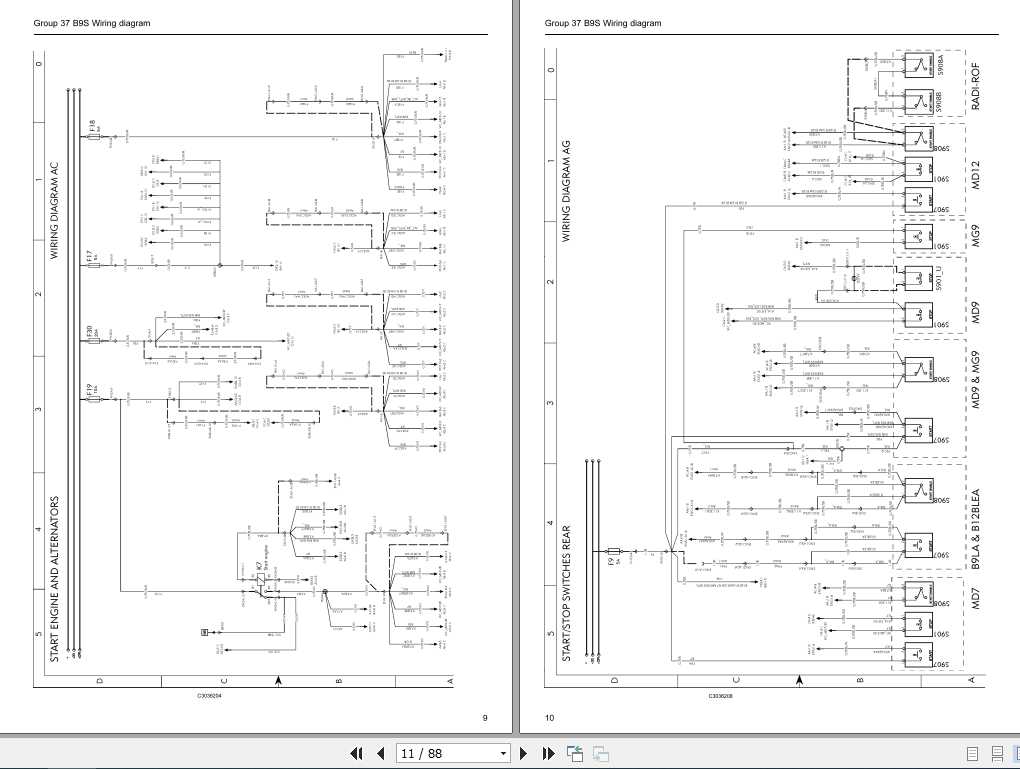Image resolution: width=1020 pixels, height=769 pixels.
Task: Go back to the previous page
Action: click(x=378, y=752)
